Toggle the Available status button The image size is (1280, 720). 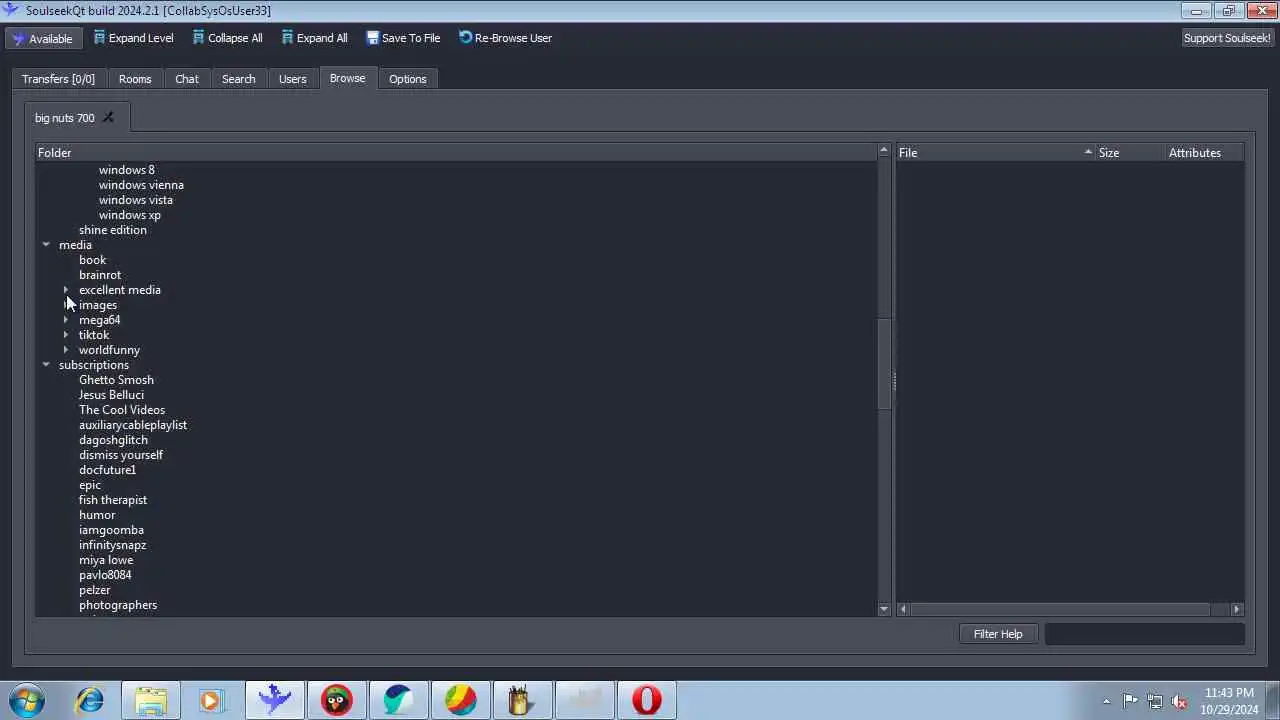(42, 39)
